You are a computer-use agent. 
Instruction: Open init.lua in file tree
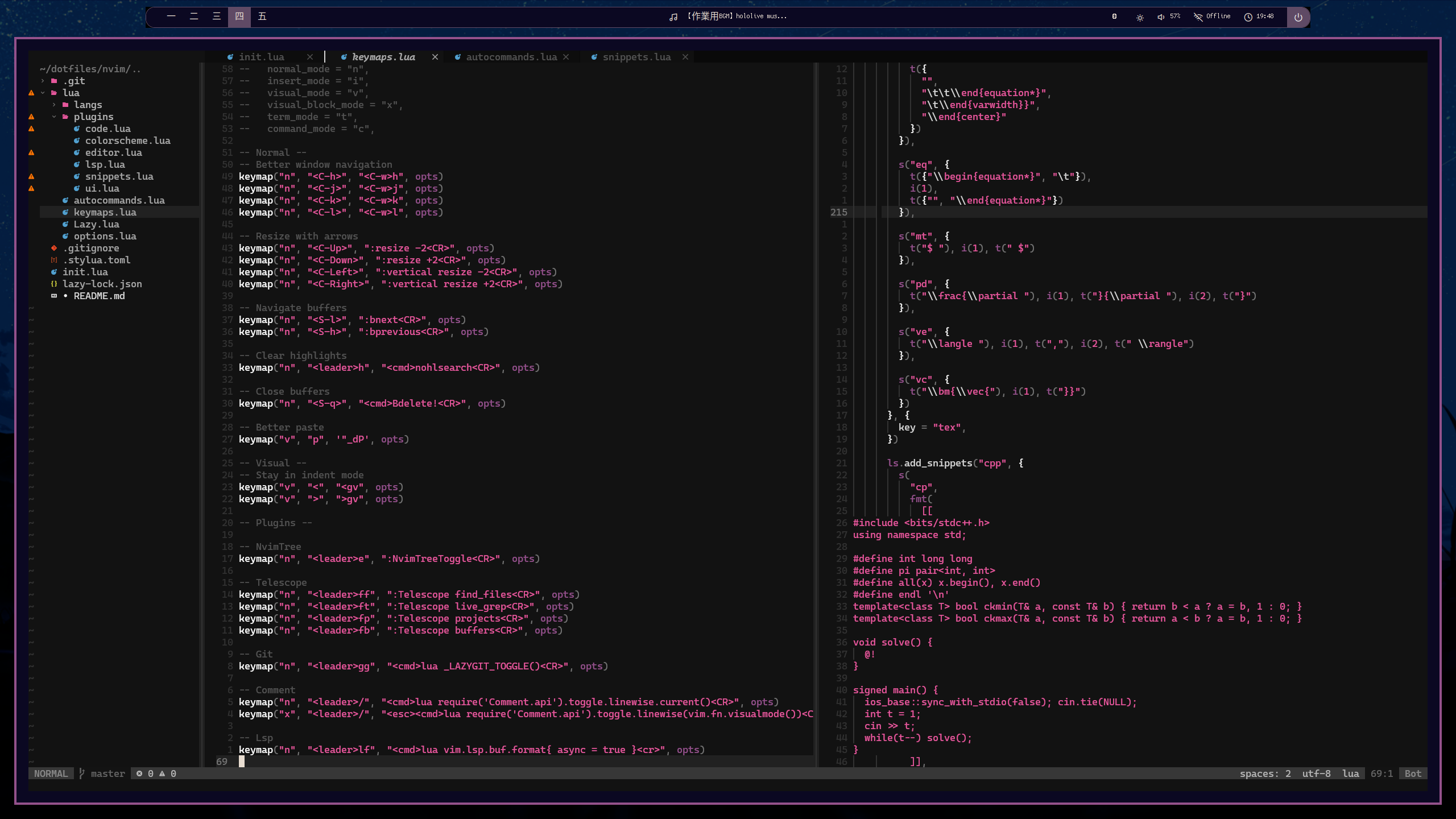85,272
